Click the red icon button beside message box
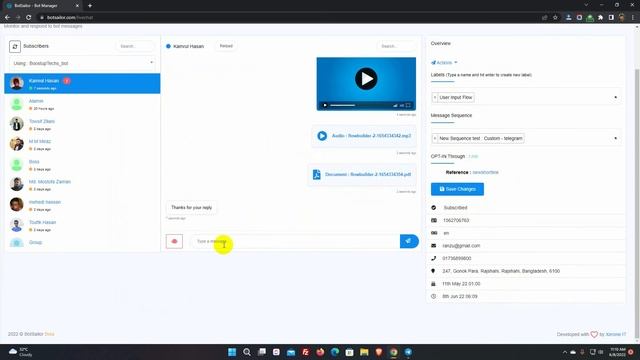The height and width of the screenshot is (360, 640). pos(174,241)
